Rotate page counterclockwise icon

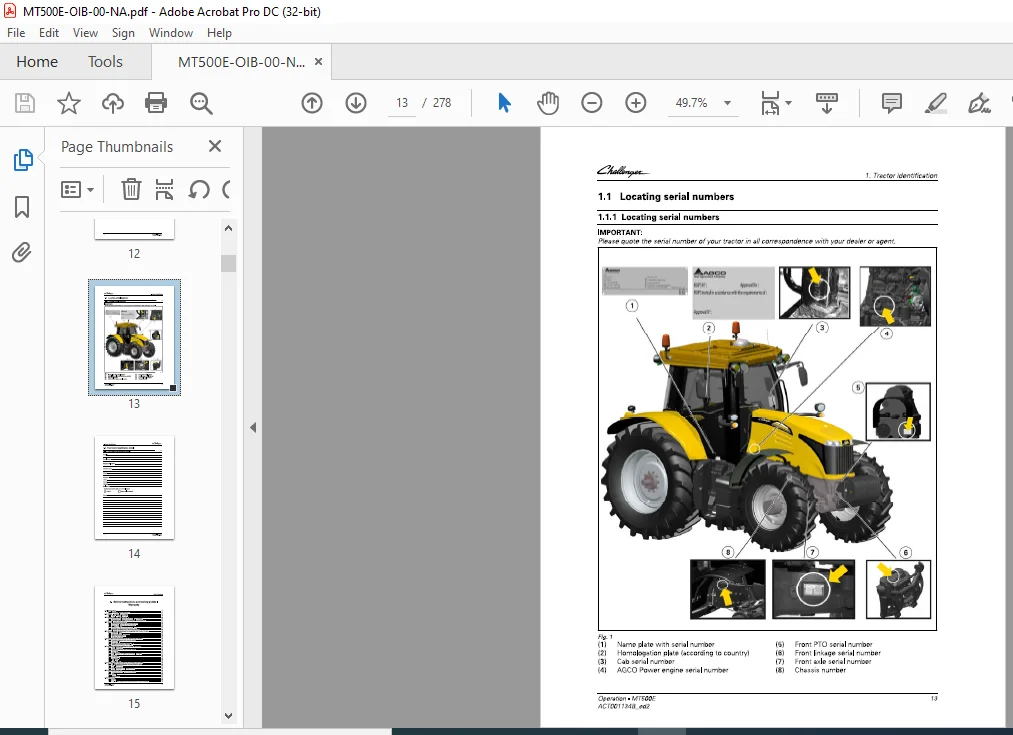[199, 190]
